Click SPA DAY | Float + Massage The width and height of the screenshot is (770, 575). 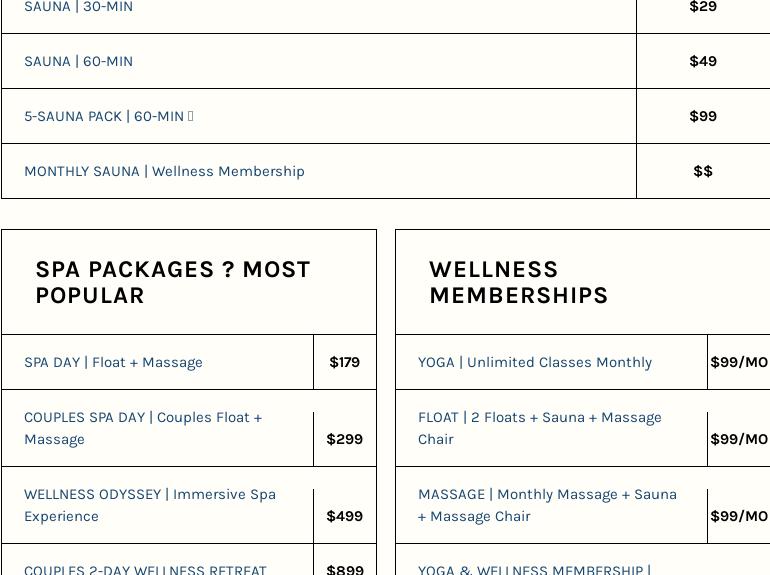click(x=113, y=362)
